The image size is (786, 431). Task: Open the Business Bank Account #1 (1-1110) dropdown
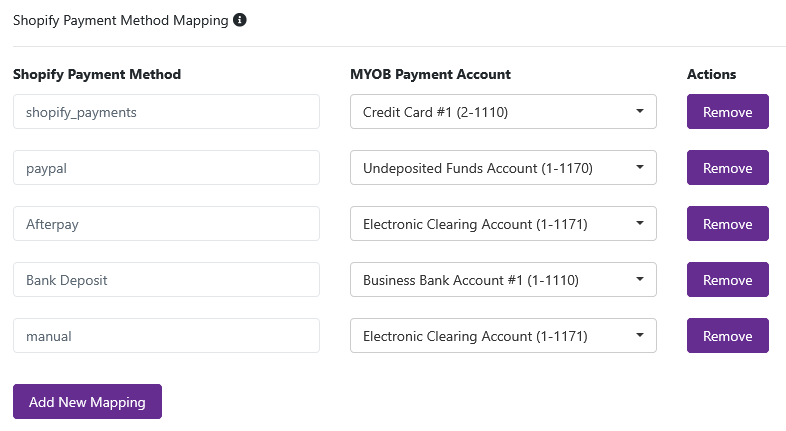tap(503, 280)
